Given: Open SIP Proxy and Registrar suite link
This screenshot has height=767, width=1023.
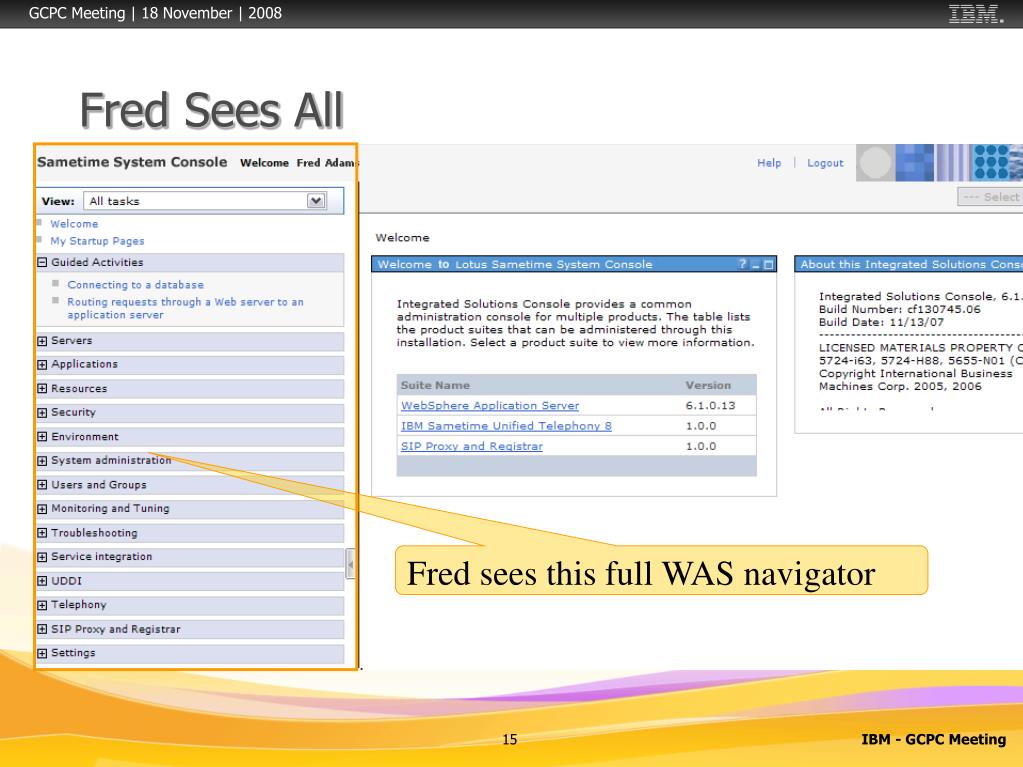Looking at the screenshot, I should 472,446.
